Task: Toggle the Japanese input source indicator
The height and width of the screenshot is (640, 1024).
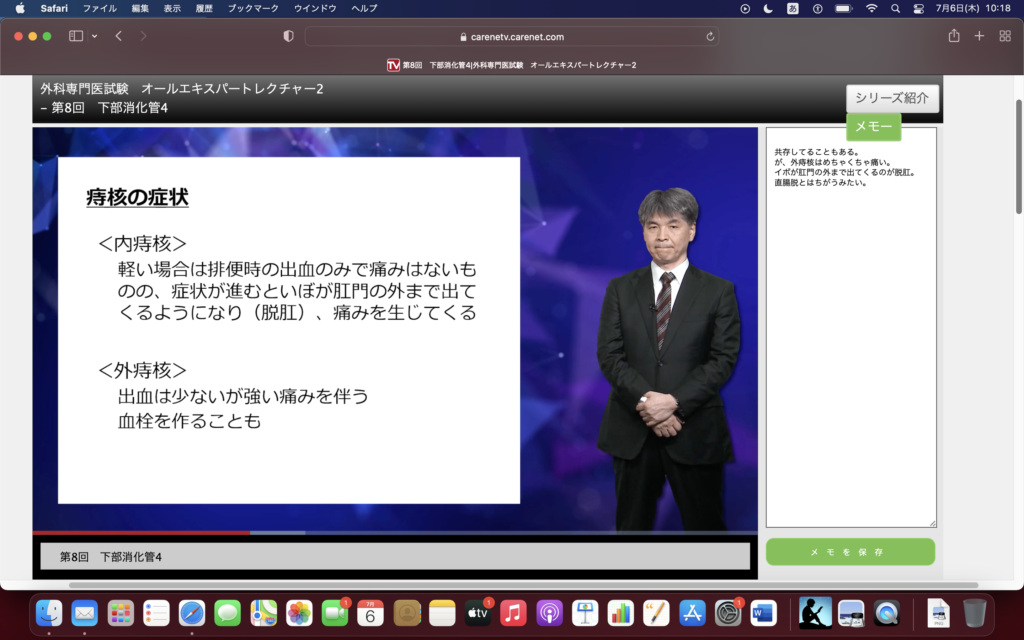Action: coord(793,8)
